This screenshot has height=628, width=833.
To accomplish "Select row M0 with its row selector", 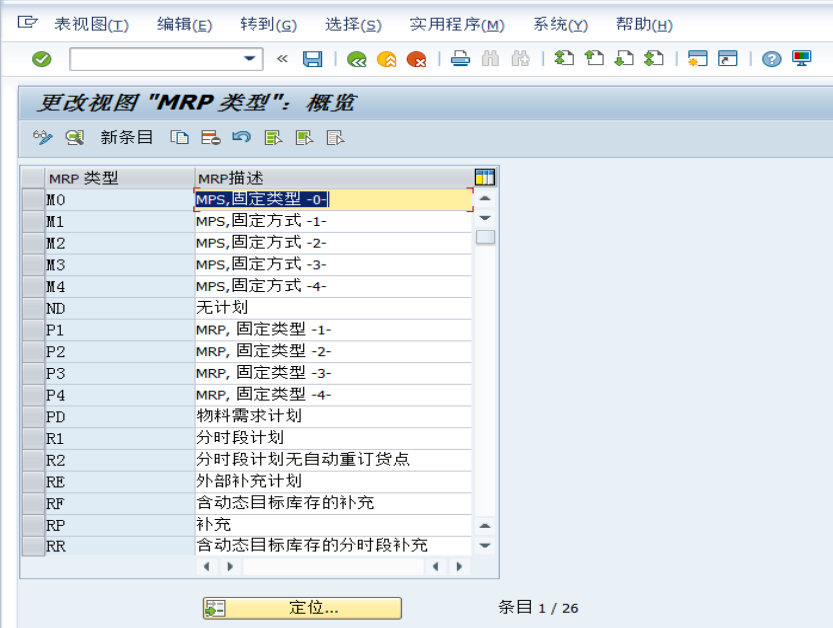I will pos(33,200).
